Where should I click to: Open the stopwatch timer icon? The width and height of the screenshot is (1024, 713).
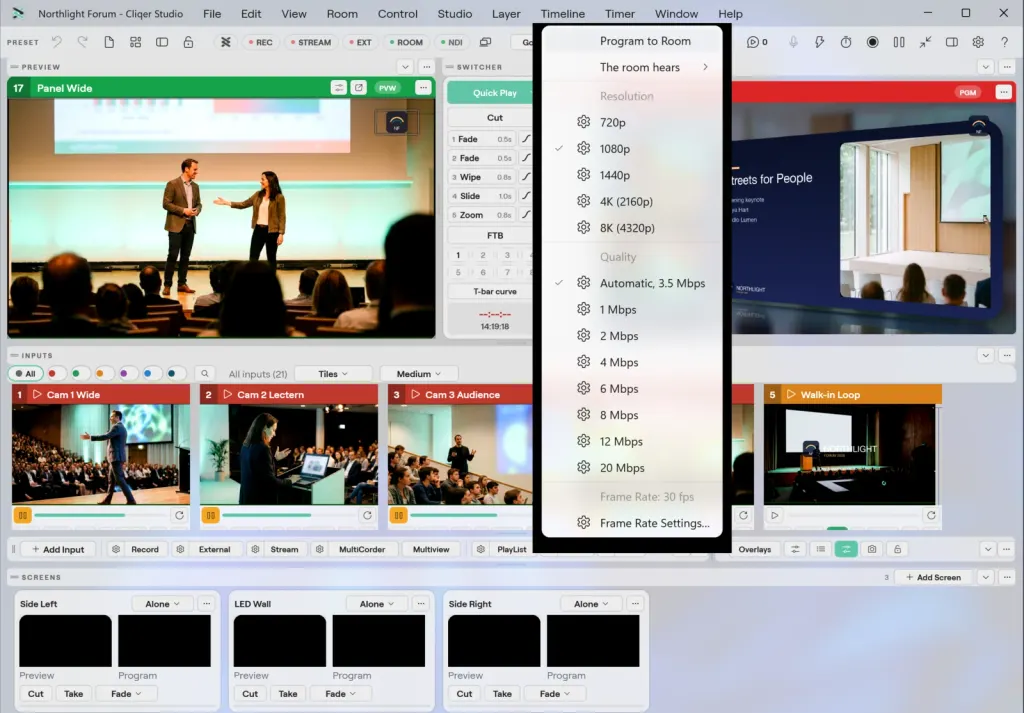tap(846, 42)
